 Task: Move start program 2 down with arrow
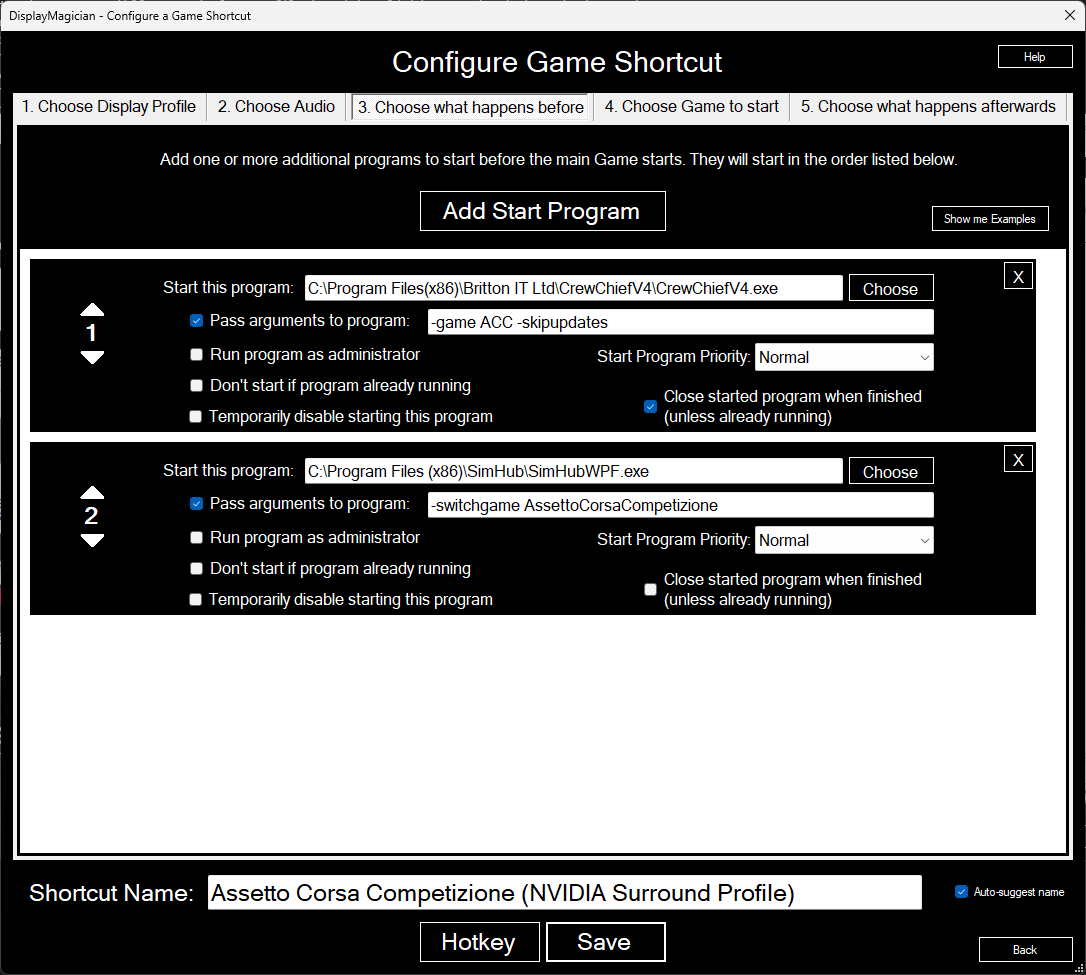tap(92, 540)
